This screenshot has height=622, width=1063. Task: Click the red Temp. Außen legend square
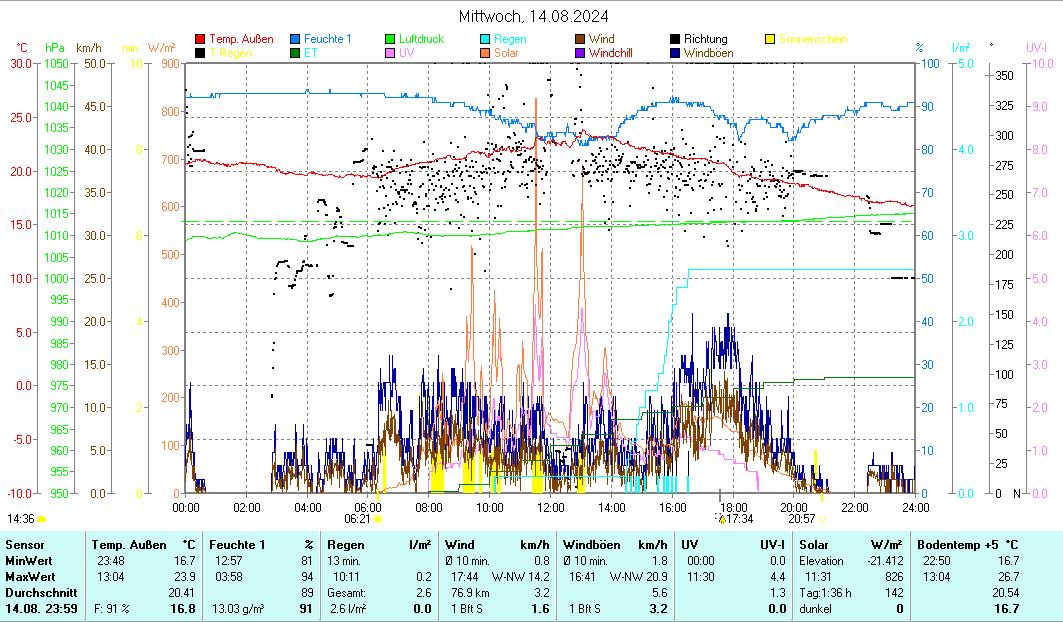tap(200, 40)
